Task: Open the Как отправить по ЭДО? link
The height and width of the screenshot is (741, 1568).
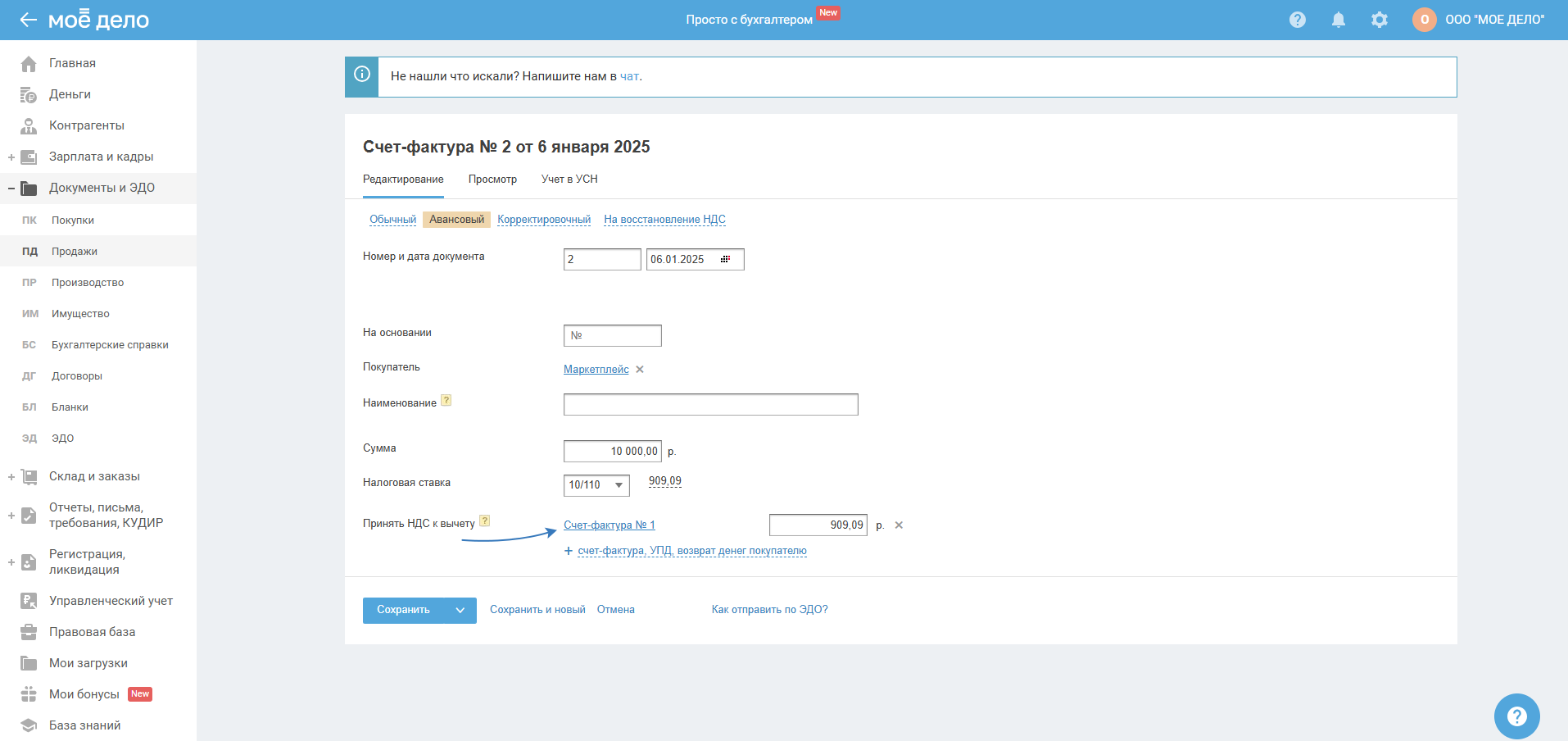Action: click(769, 610)
